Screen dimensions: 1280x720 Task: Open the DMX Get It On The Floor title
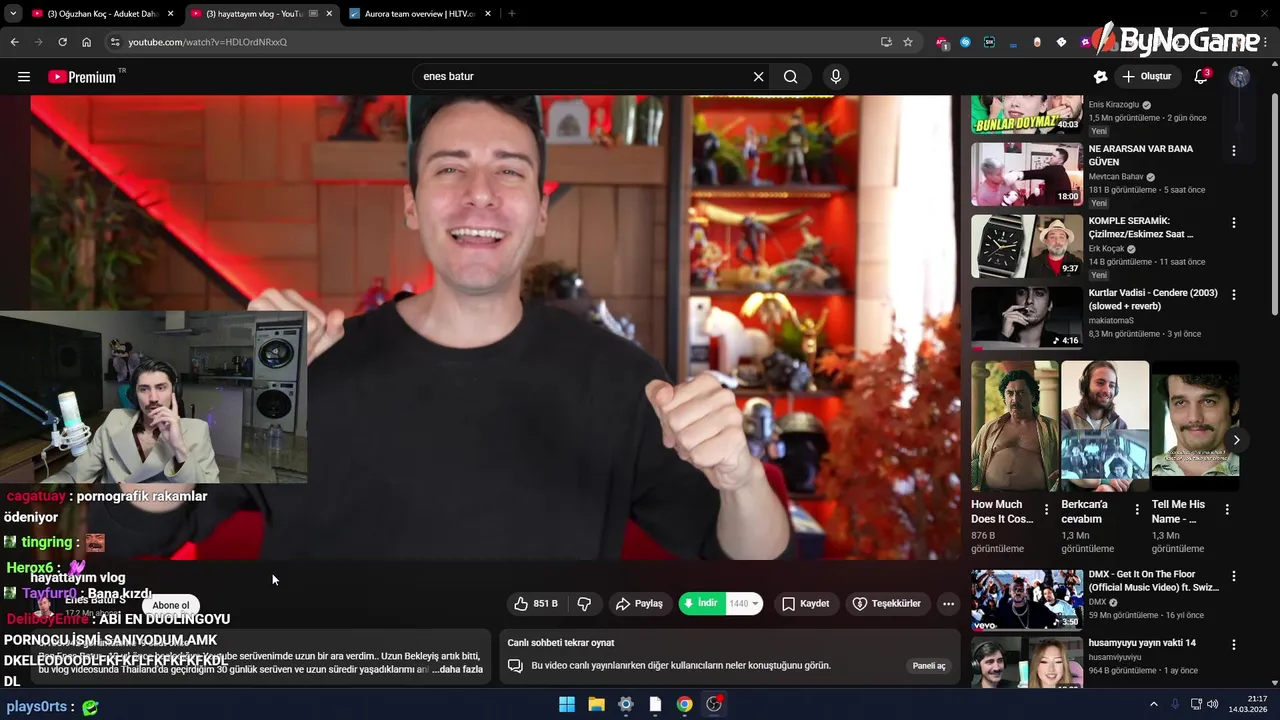pos(1155,581)
